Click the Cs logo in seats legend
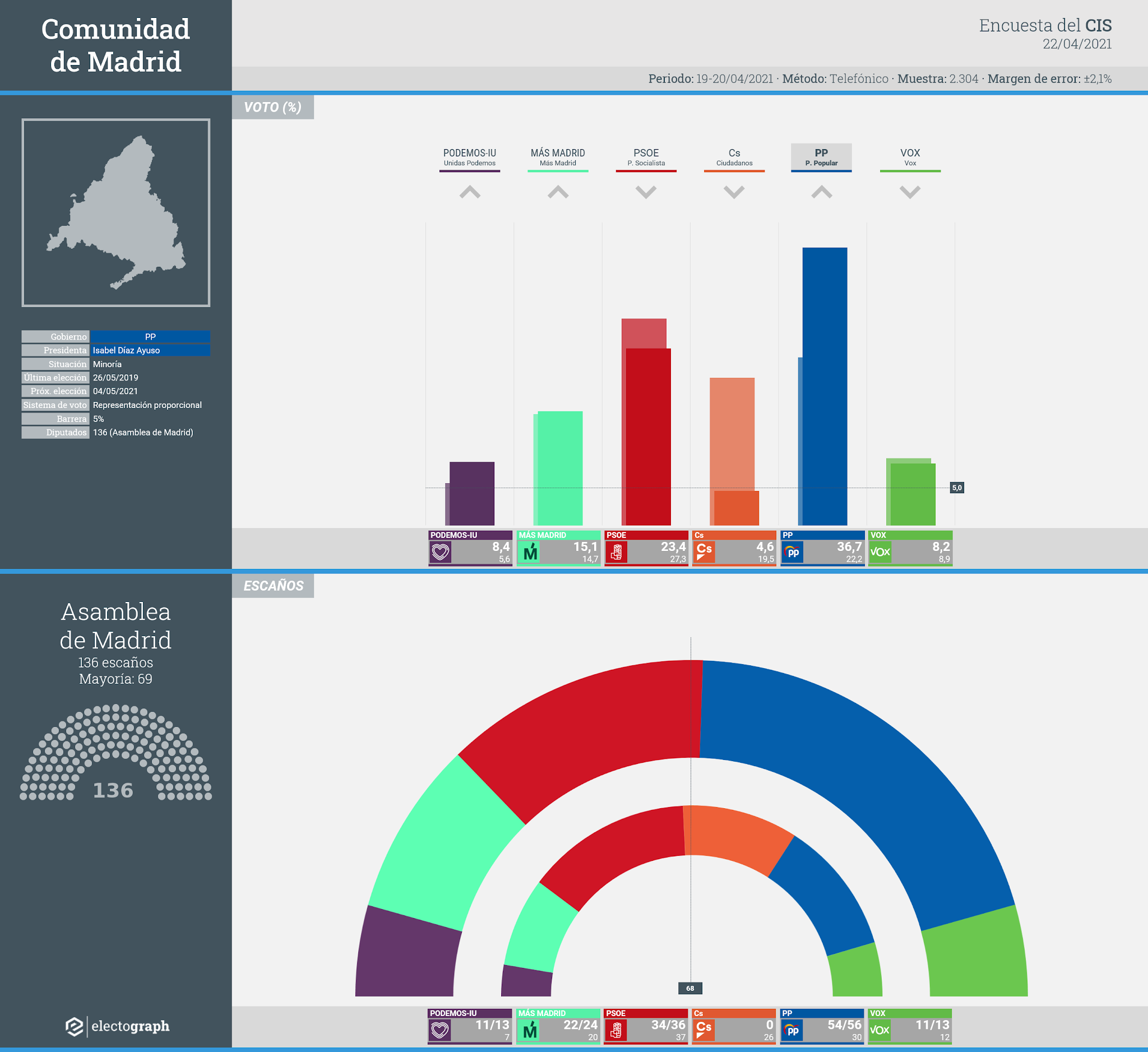The height and width of the screenshot is (1052, 1148). pyautogui.click(x=704, y=1030)
